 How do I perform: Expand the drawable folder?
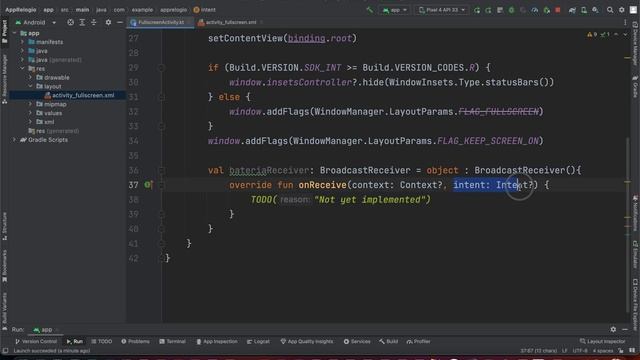coord(30,77)
